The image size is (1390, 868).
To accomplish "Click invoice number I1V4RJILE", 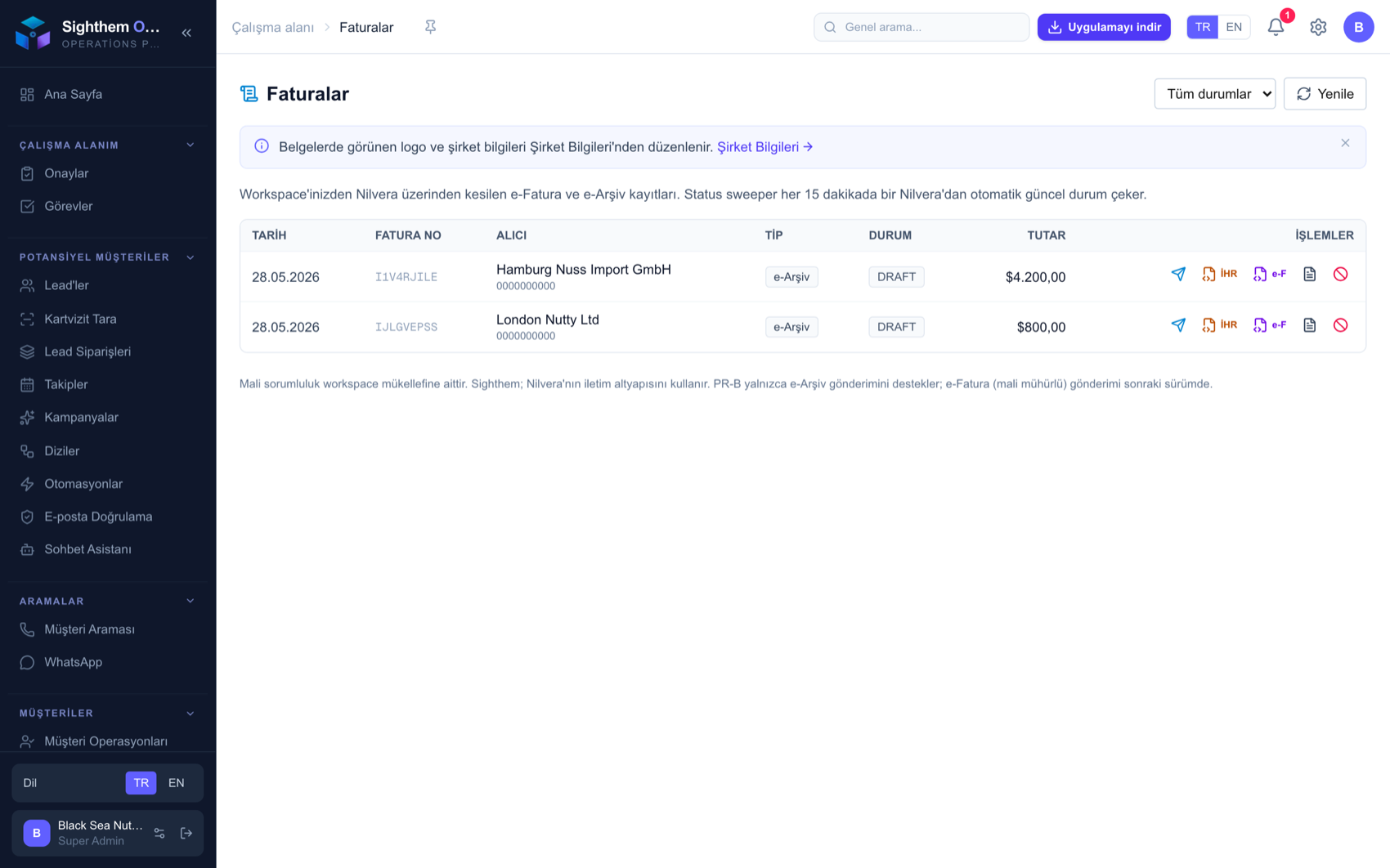I will coord(406,277).
